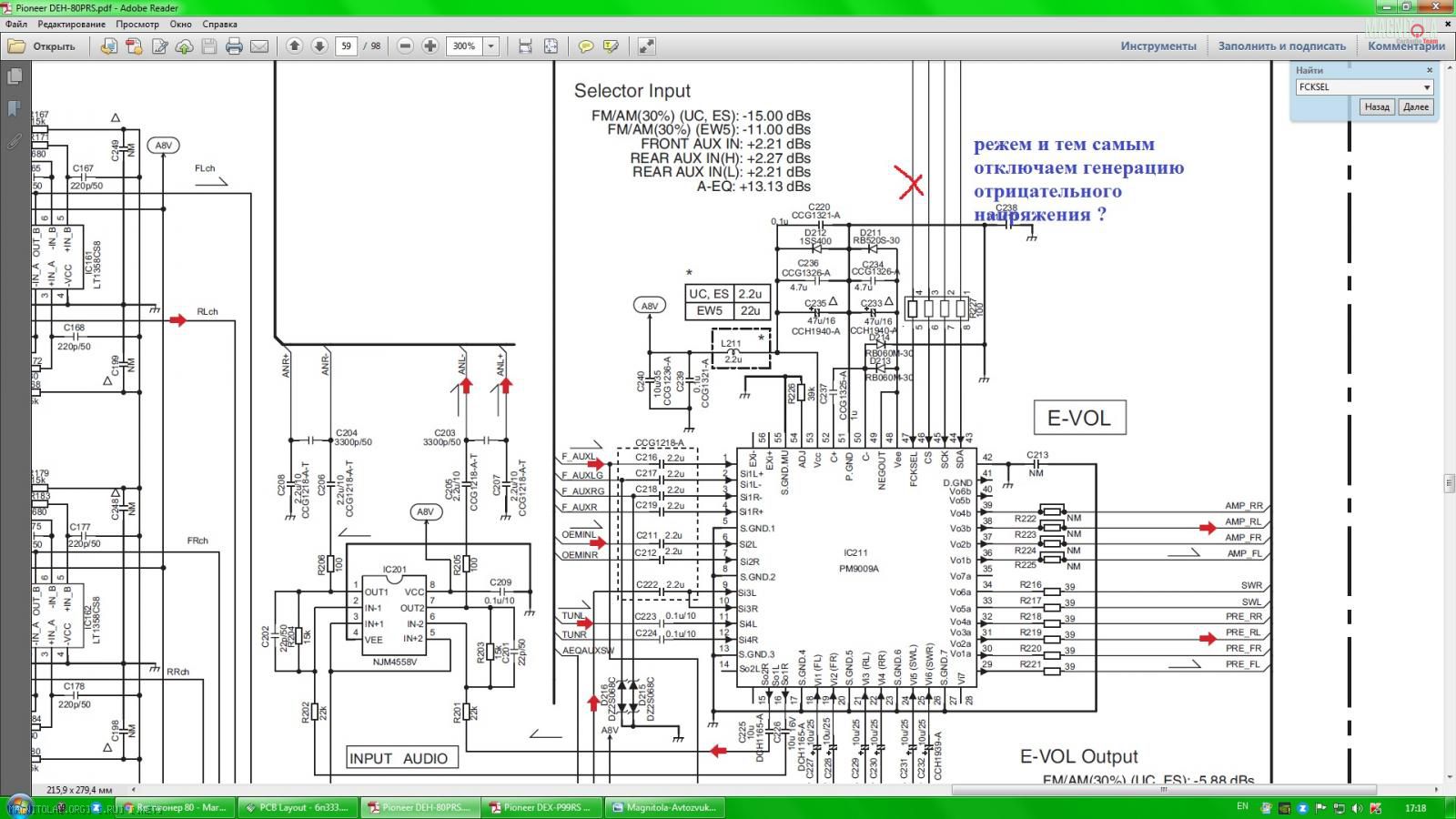Go to previous page with up arrow
Image resolution: width=1456 pixels, height=819 pixels.
[294, 45]
